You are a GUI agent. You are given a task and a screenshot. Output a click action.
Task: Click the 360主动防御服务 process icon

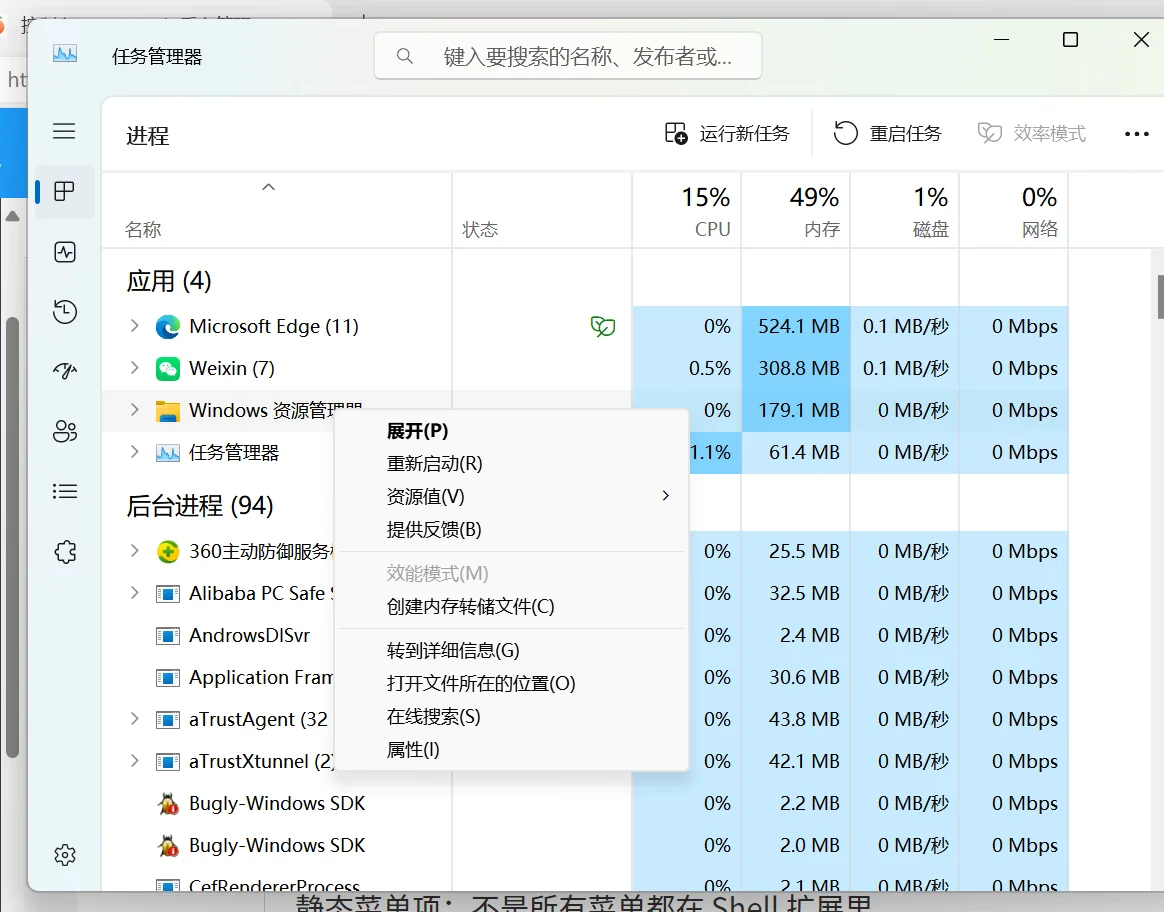coord(168,551)
